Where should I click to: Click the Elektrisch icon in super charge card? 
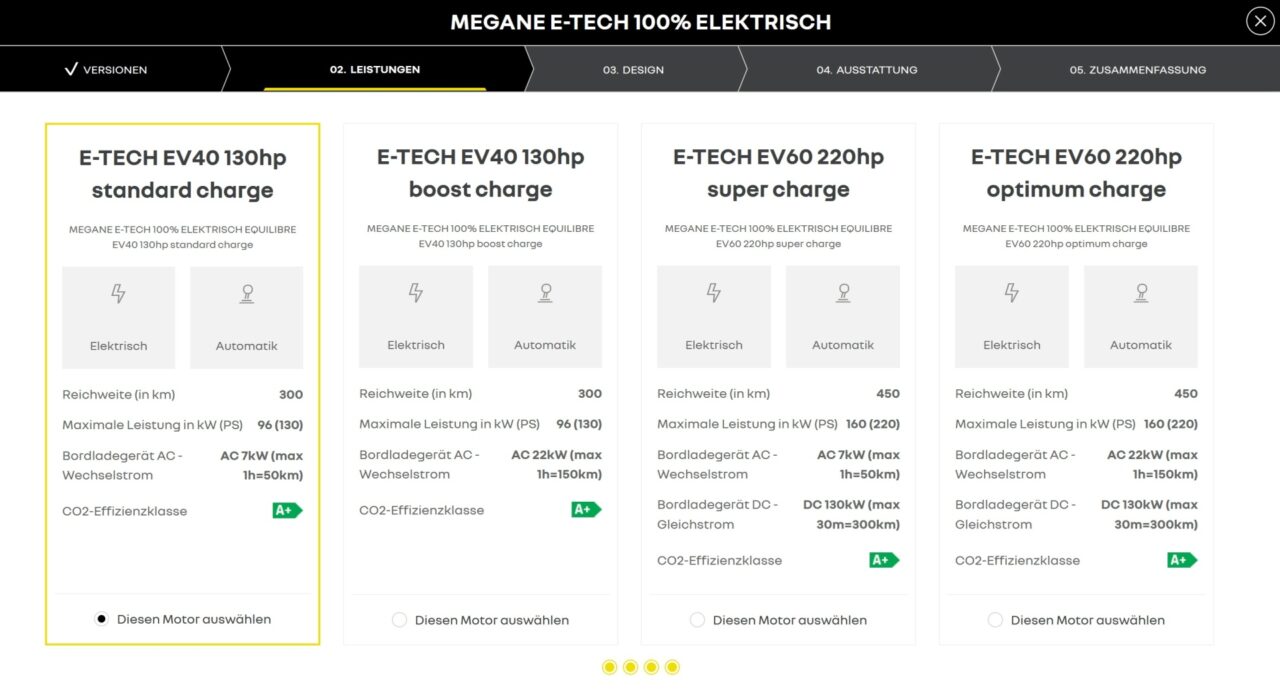[x=714, y=293]
